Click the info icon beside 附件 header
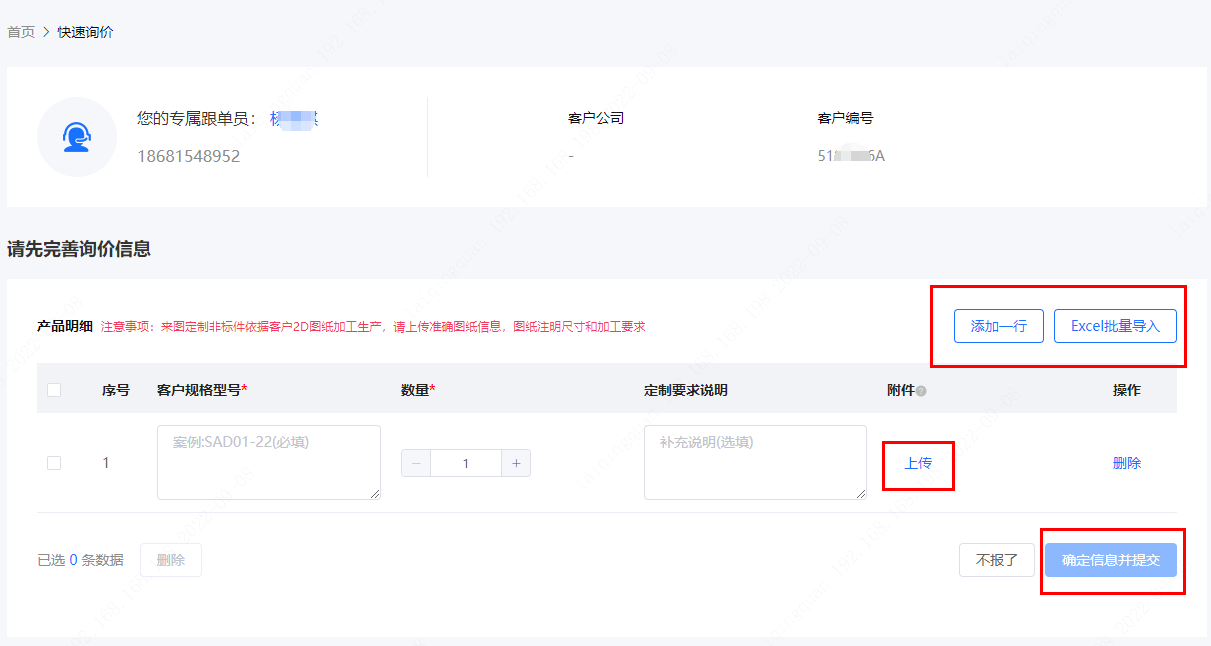The width and height of the screenshot is (1211, 646). coord(921,391)
